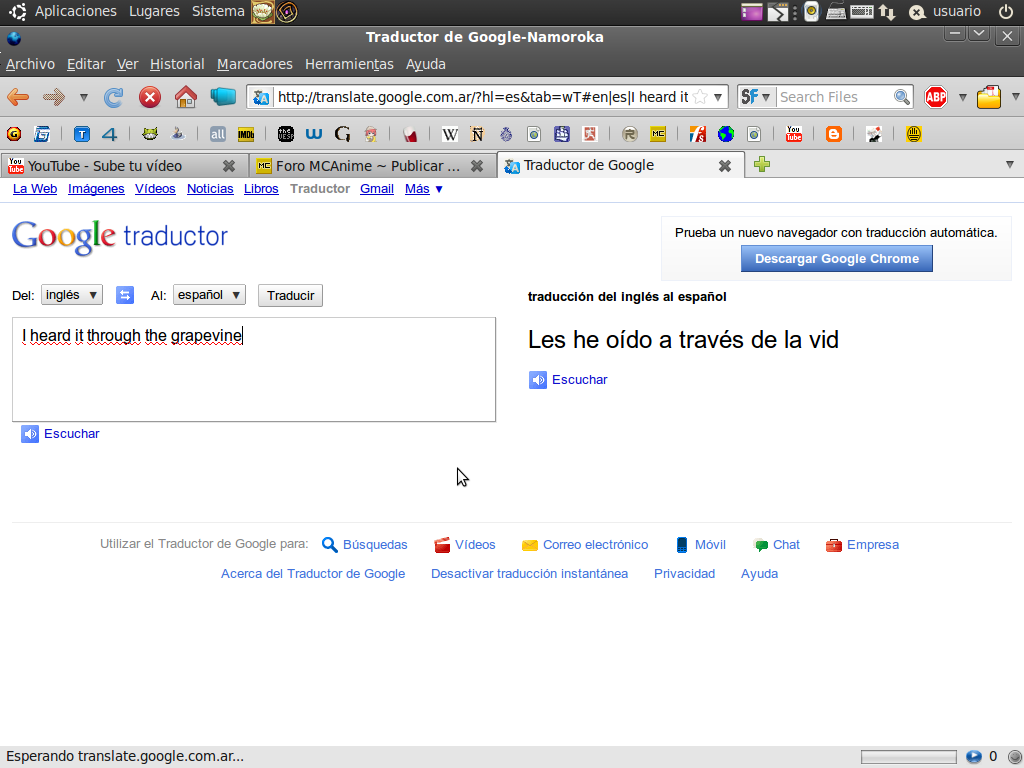Open the SF search engine selector dropdown
This screenshot has height=768, width=1024.
[756, 97]
